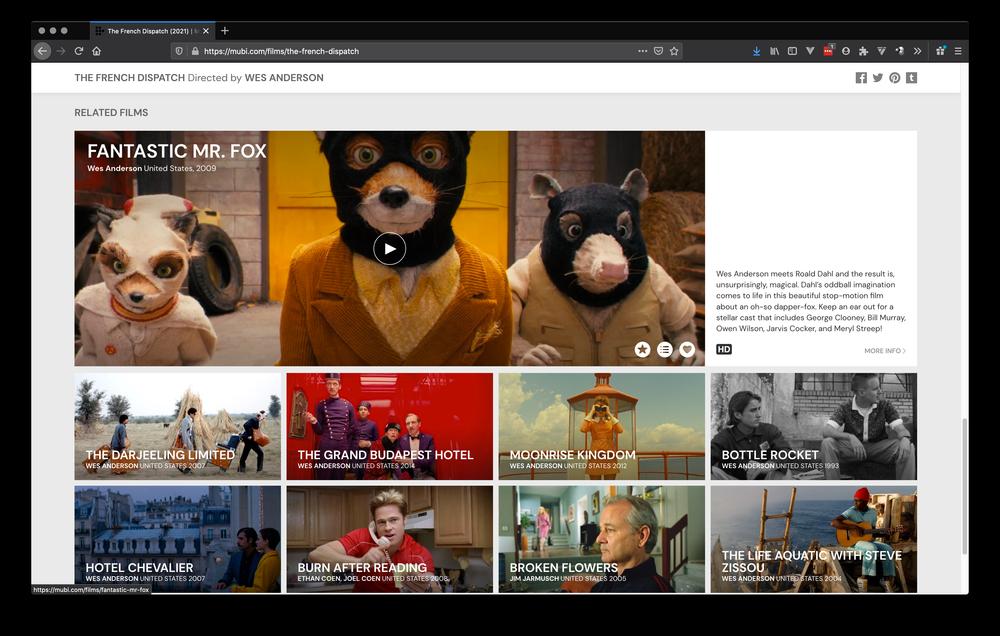Click the browser forward arrow
The height and width of the screenshot is (636, 1000).
click(x=61, y=51)
